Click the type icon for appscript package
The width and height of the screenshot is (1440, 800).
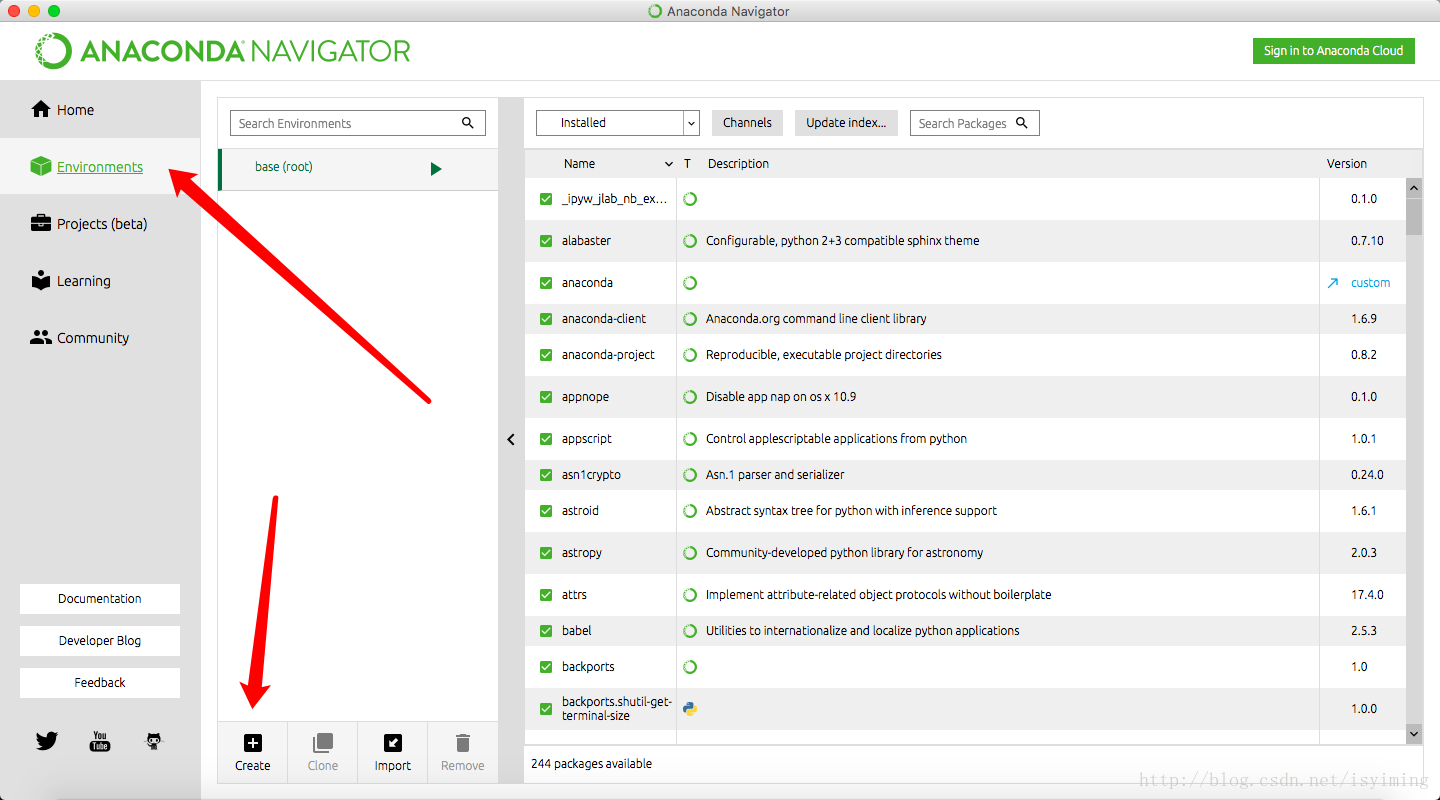click(x=690, y=439)
